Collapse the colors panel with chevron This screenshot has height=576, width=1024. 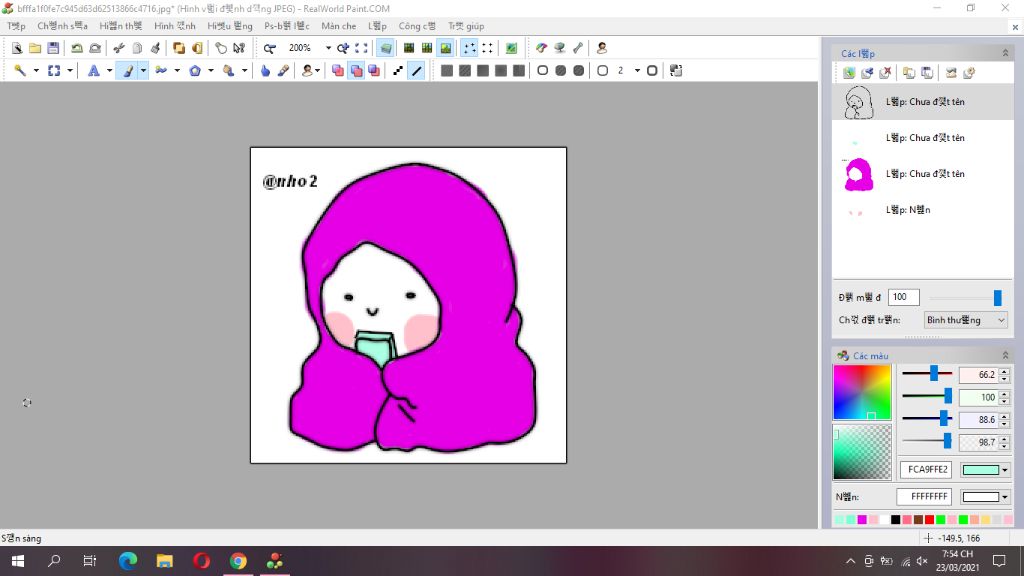tap(1005, 355)
